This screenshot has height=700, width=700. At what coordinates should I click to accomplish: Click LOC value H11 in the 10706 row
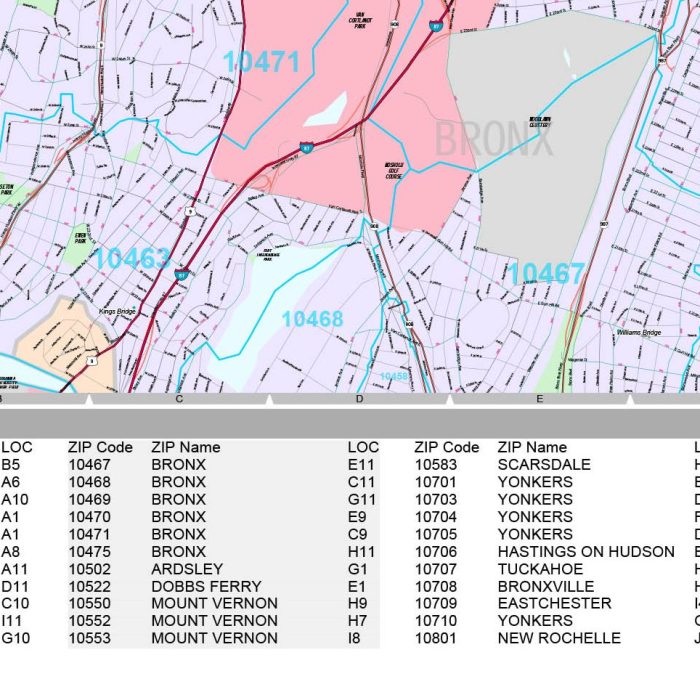point(361,552)
